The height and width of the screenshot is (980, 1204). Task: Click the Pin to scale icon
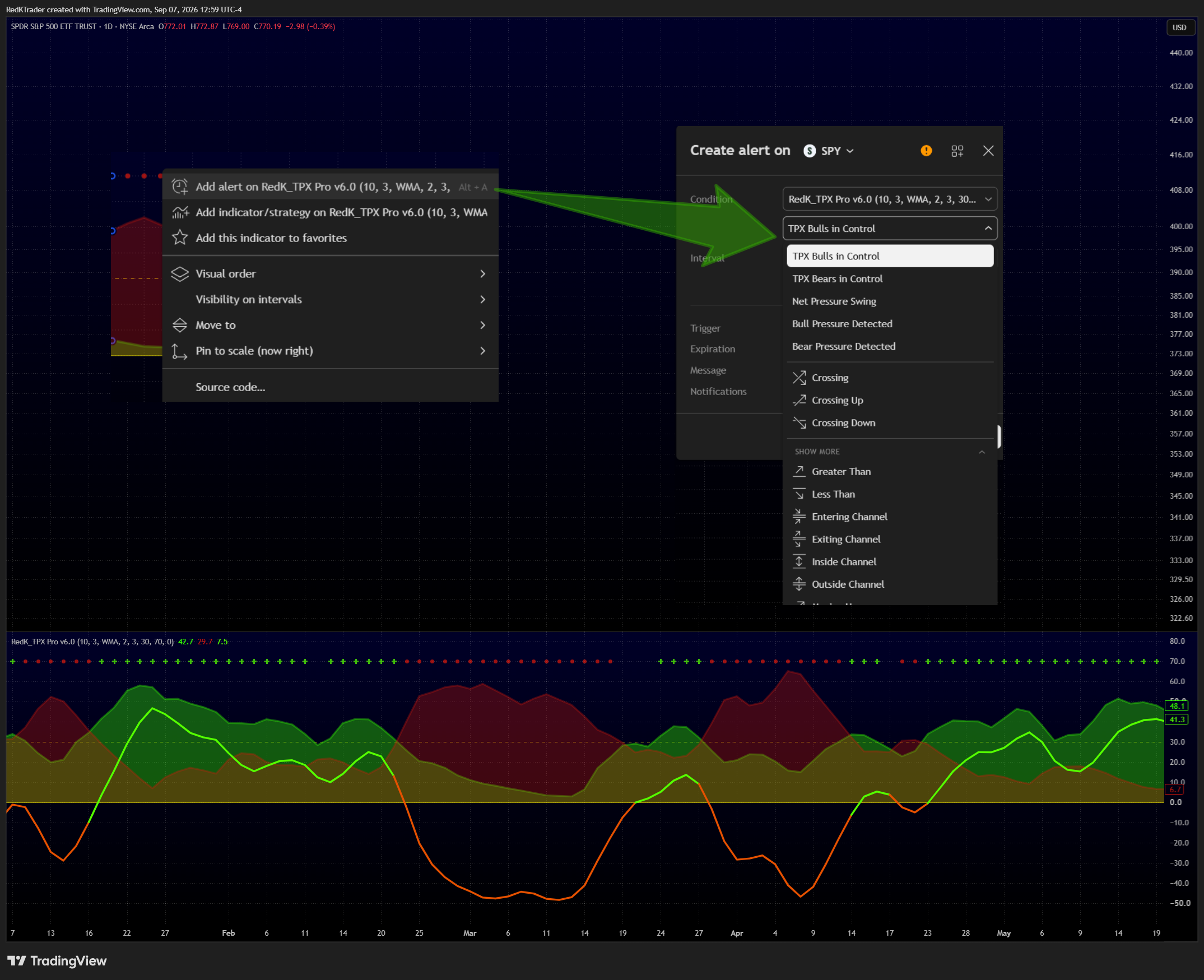pos(179,351)
